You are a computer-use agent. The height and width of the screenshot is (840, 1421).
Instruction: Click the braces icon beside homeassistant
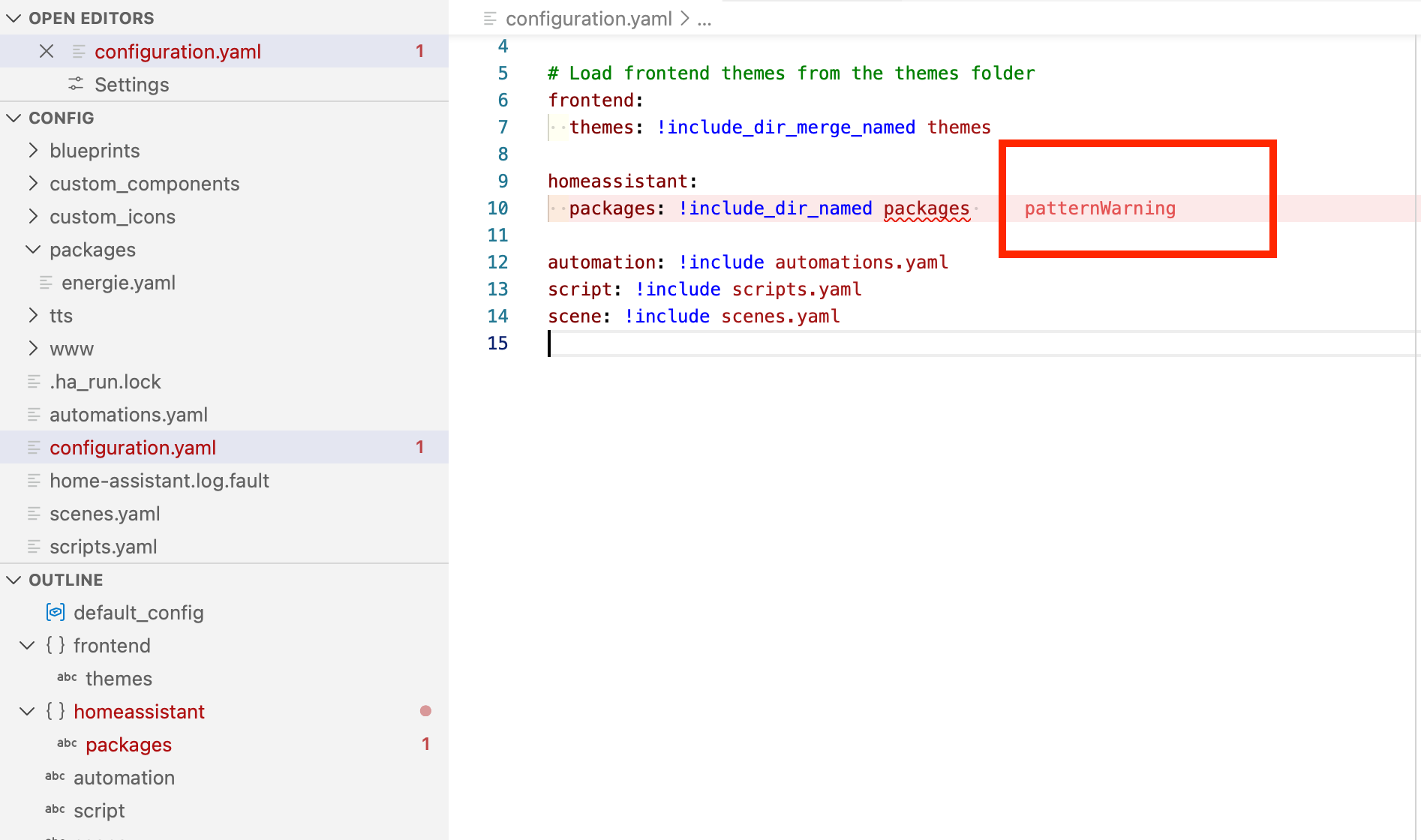point(56,711)
